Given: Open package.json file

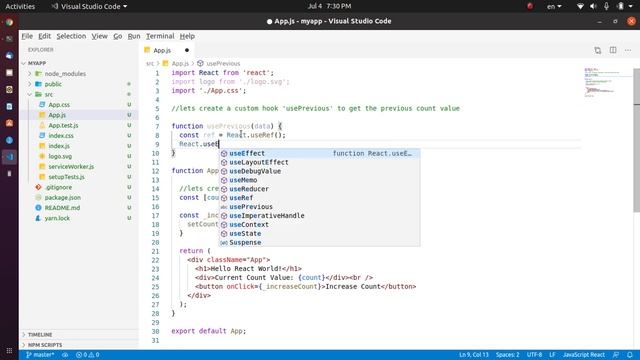Looking at the screenshot, I should tap(62, 198).
